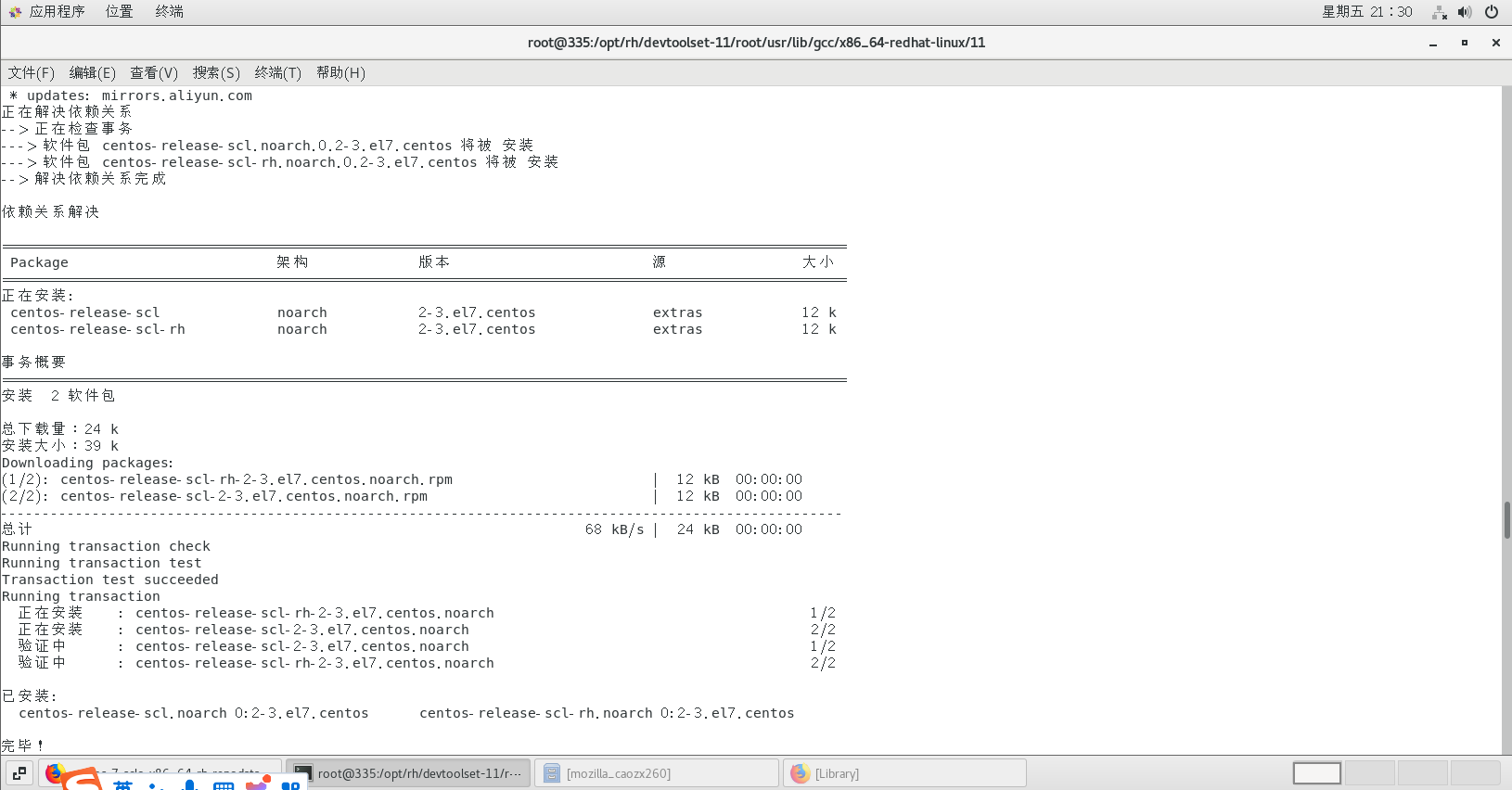
Task: Click the '(2/2): centos-release-scl' download line
Action: tap(214, 496)
